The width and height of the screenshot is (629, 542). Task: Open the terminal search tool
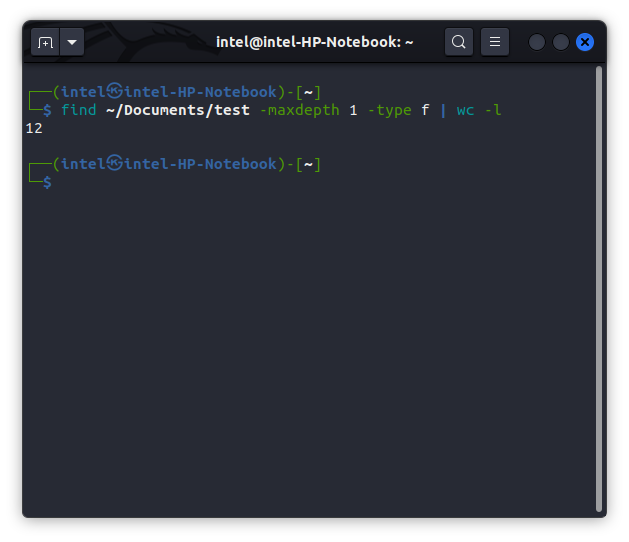[x=459, y=42]
